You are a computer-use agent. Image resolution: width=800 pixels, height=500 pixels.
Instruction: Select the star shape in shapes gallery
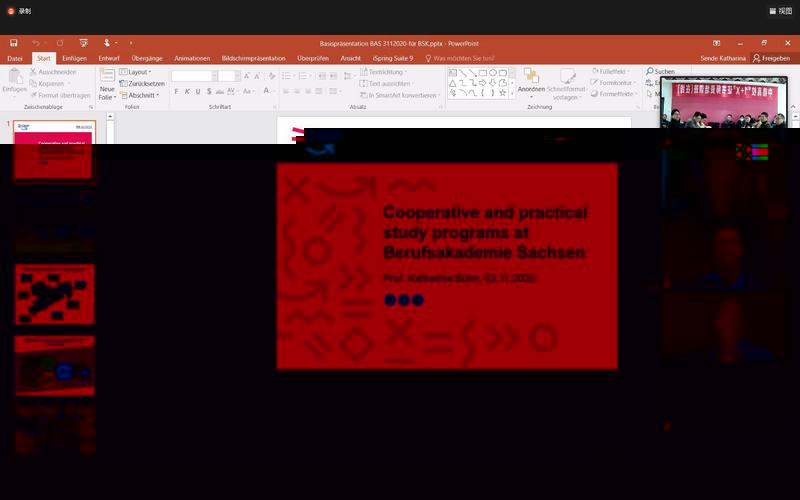503,93
